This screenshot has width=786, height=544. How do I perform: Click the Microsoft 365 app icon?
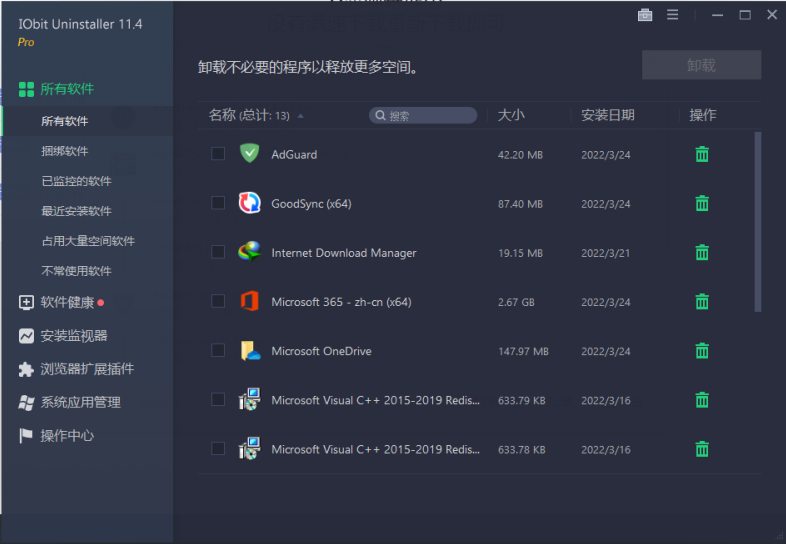(249, 301)
